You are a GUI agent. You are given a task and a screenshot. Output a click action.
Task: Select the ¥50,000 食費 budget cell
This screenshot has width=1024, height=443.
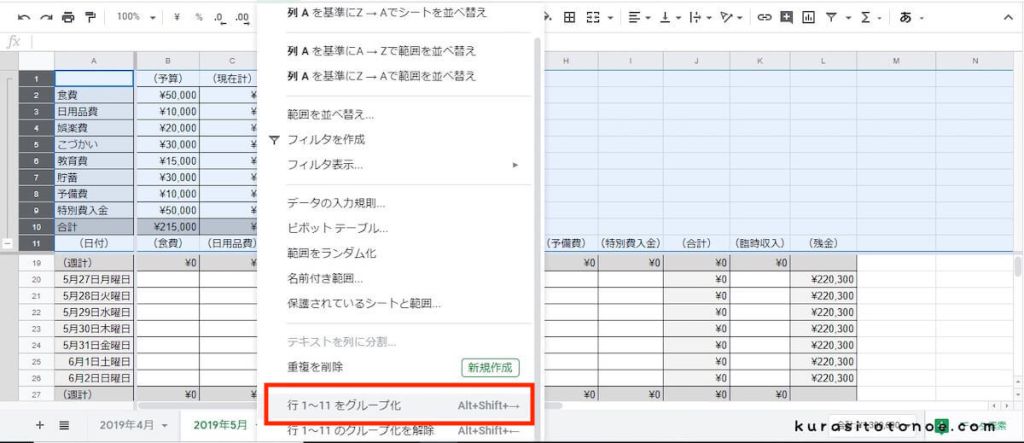click(167, 95)
